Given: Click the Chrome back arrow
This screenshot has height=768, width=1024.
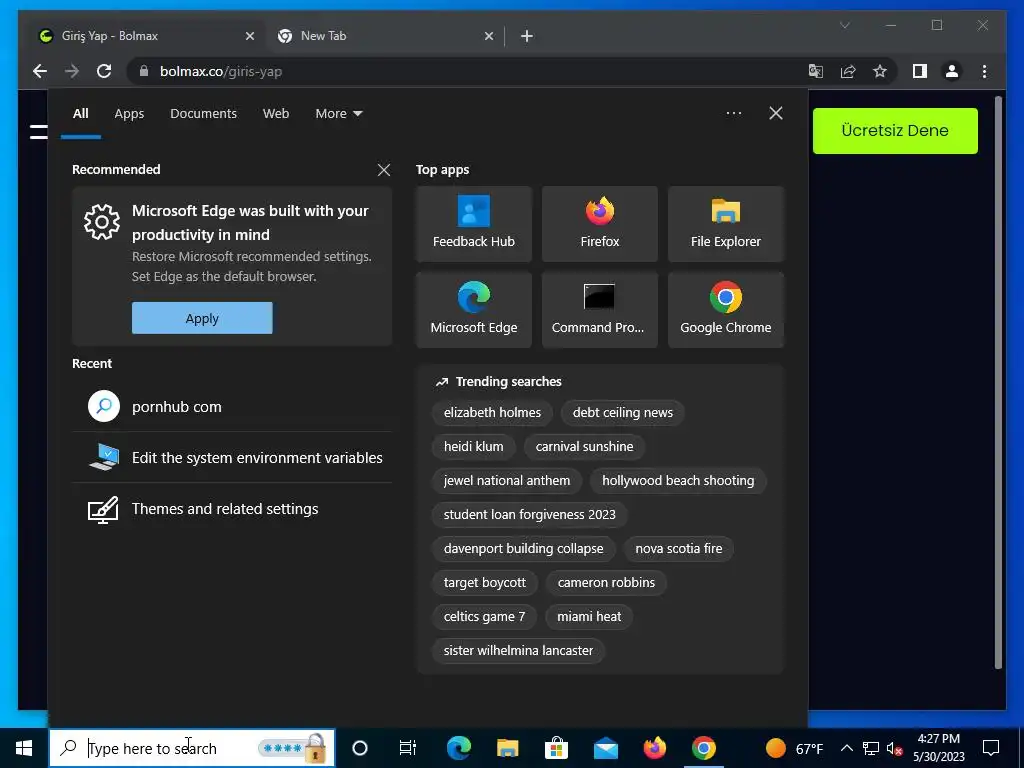Looking at the screenshot, I should 40,71.
